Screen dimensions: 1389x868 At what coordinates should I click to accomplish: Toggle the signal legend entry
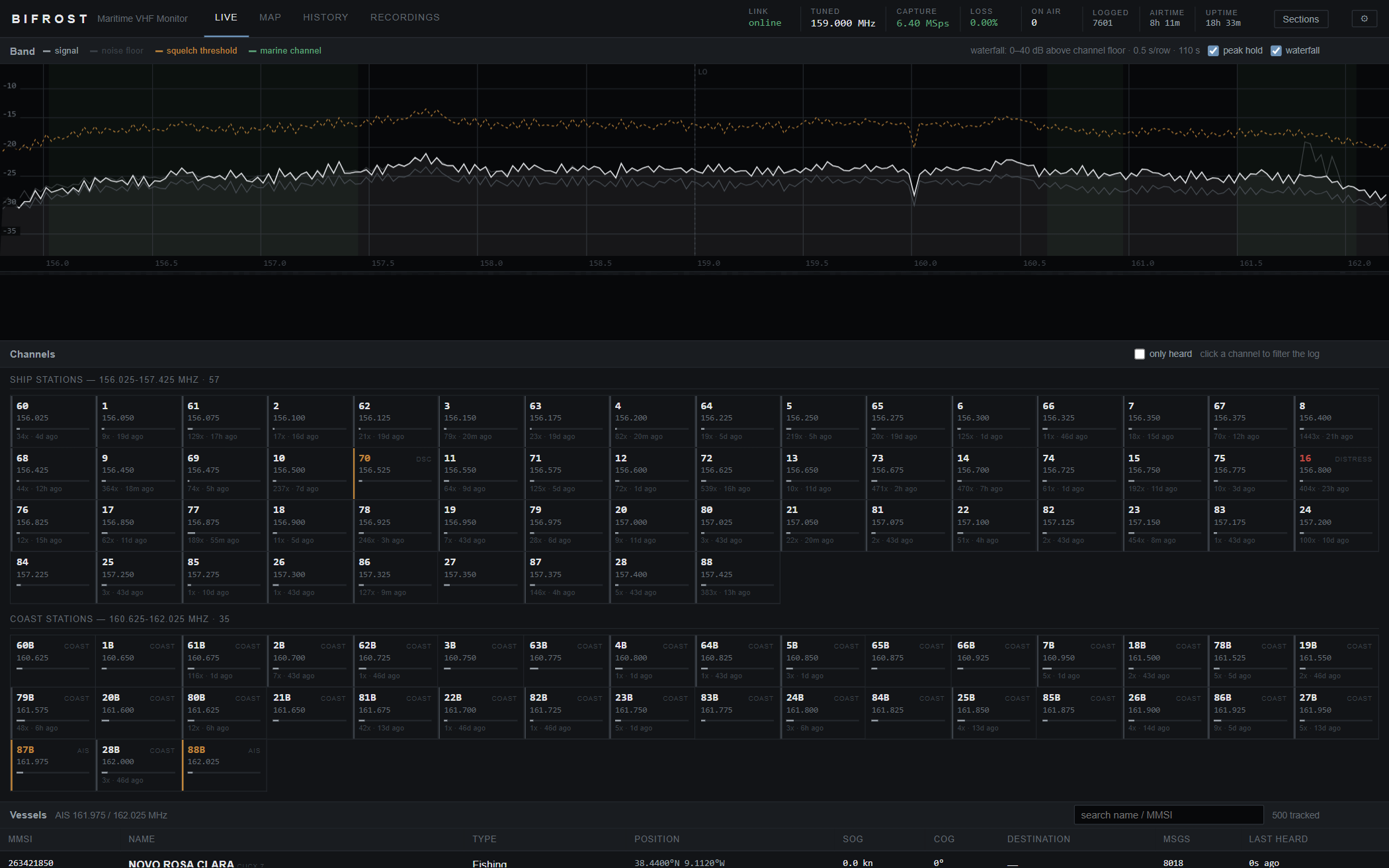61,51
